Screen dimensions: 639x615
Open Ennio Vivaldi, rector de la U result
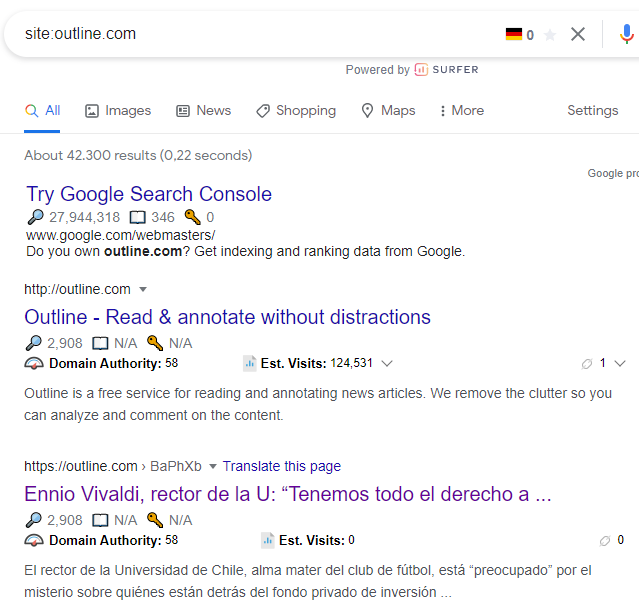click(288, 494)
